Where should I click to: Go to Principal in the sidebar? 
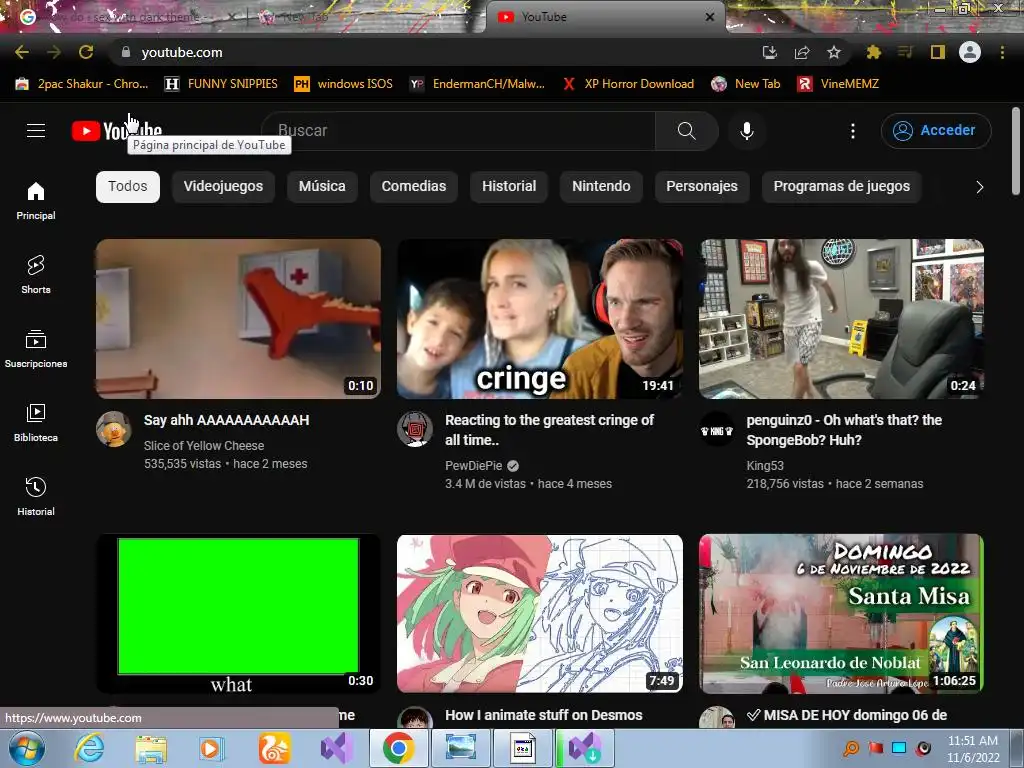click(36, 200)
